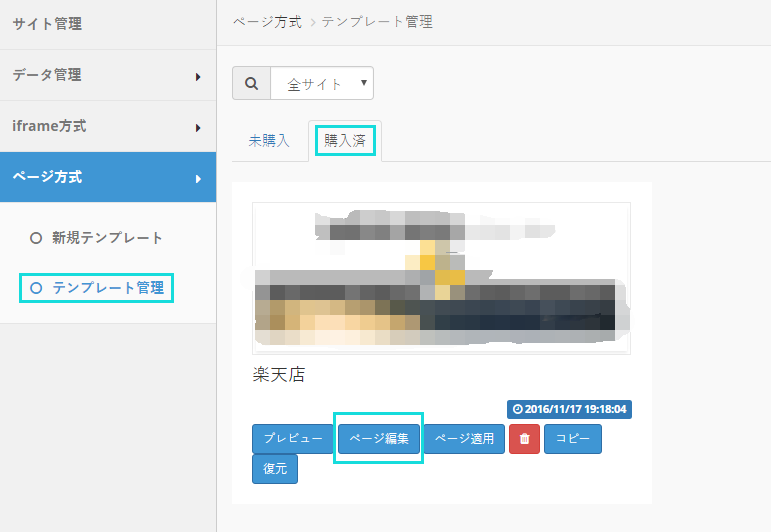
Task: Click the search magnifier icon button
Action: 251,84
